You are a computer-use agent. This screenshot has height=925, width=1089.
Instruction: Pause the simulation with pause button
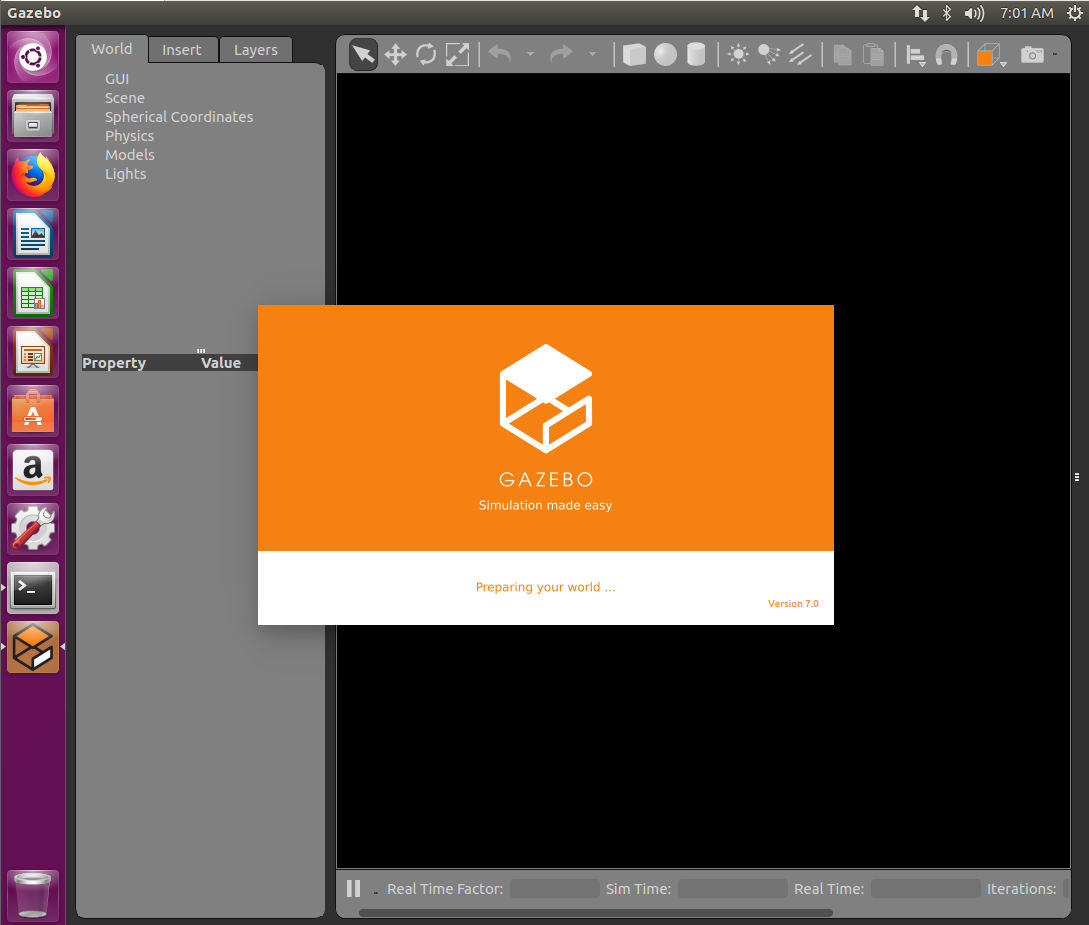tap(354, 888)
